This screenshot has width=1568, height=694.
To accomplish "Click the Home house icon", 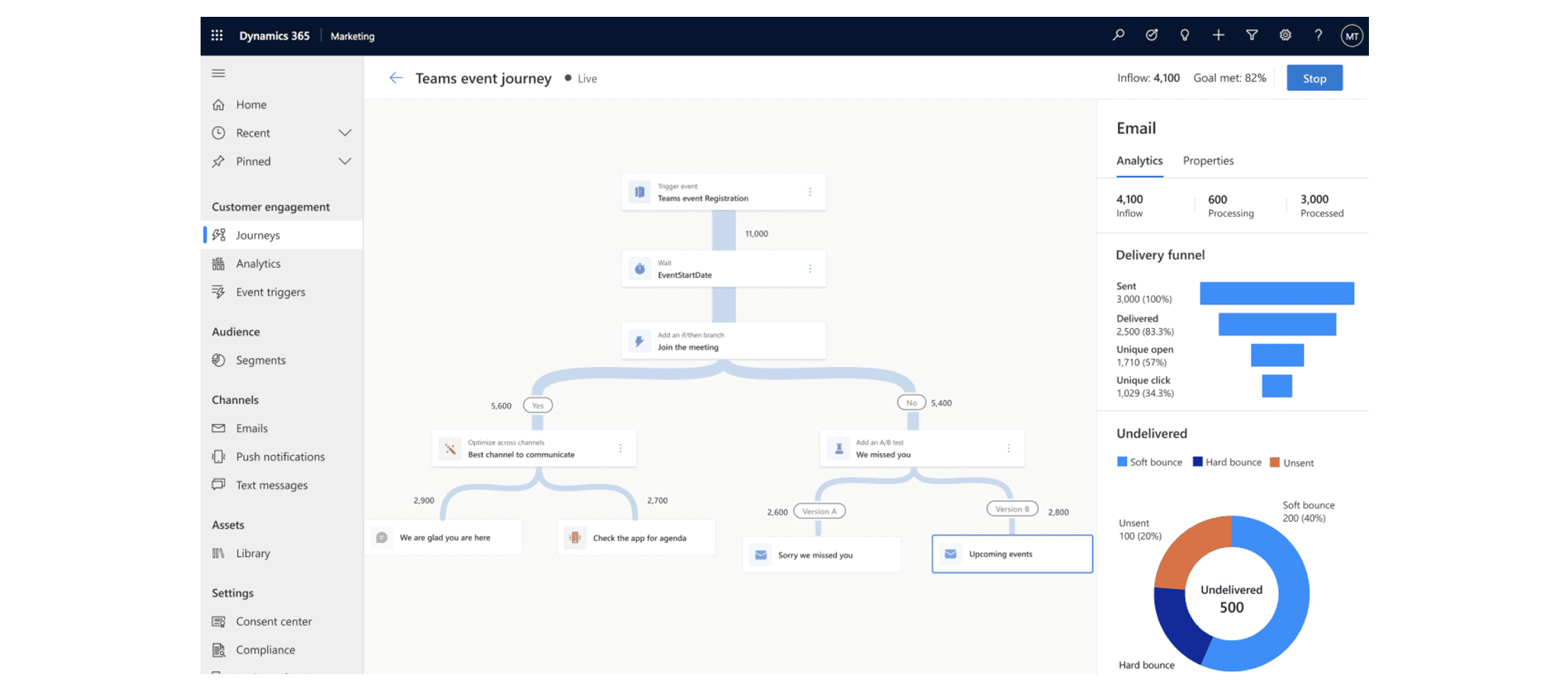I will pos(218,105).
